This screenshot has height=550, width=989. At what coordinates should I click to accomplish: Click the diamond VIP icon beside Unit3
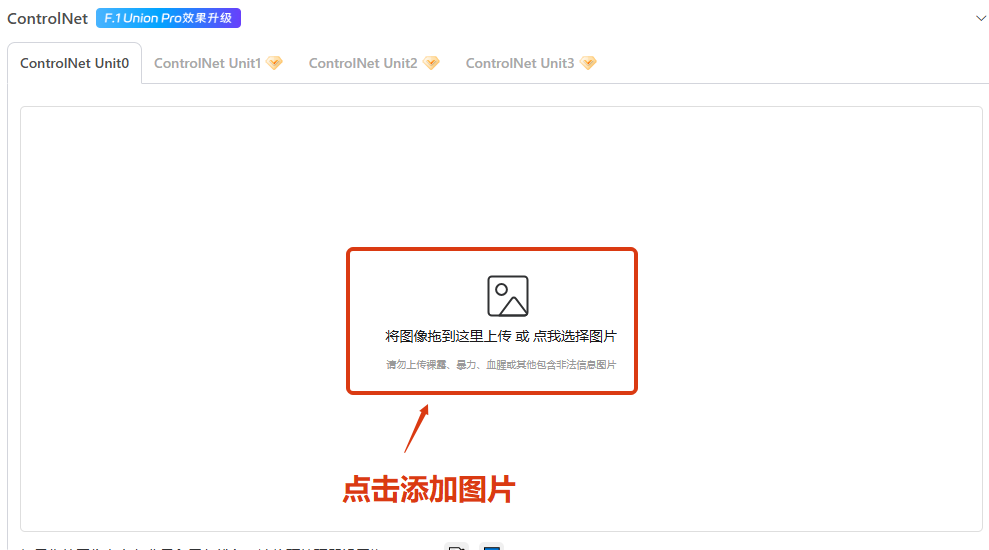point(588,63)
